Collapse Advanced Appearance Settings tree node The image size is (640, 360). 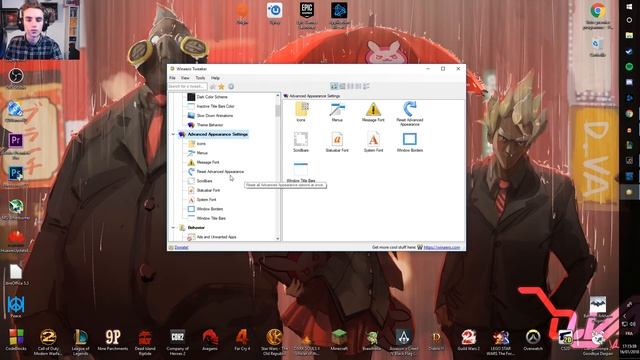173,134
